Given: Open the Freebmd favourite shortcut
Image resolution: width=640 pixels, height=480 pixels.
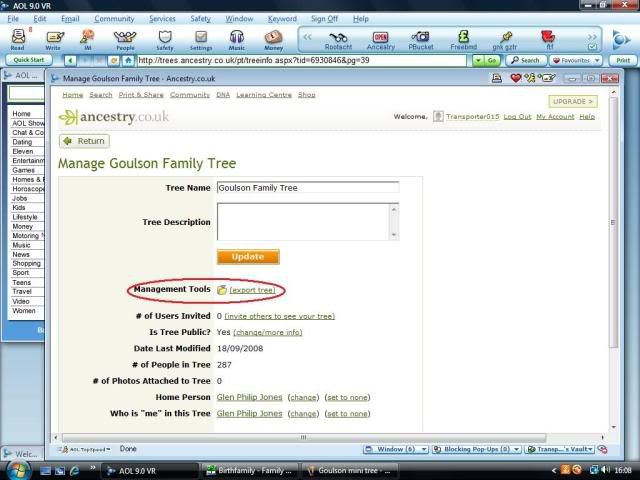Looking at the screenshot, I should pos(463,40).
